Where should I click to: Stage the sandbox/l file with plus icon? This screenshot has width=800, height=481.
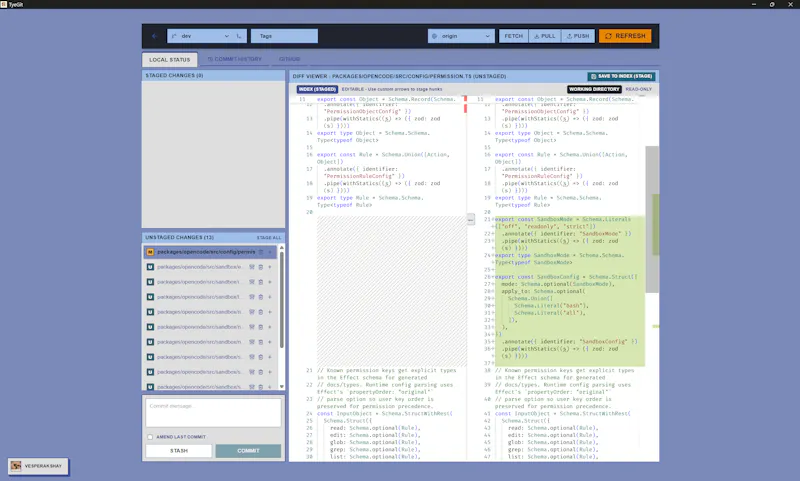click(270, 297)
